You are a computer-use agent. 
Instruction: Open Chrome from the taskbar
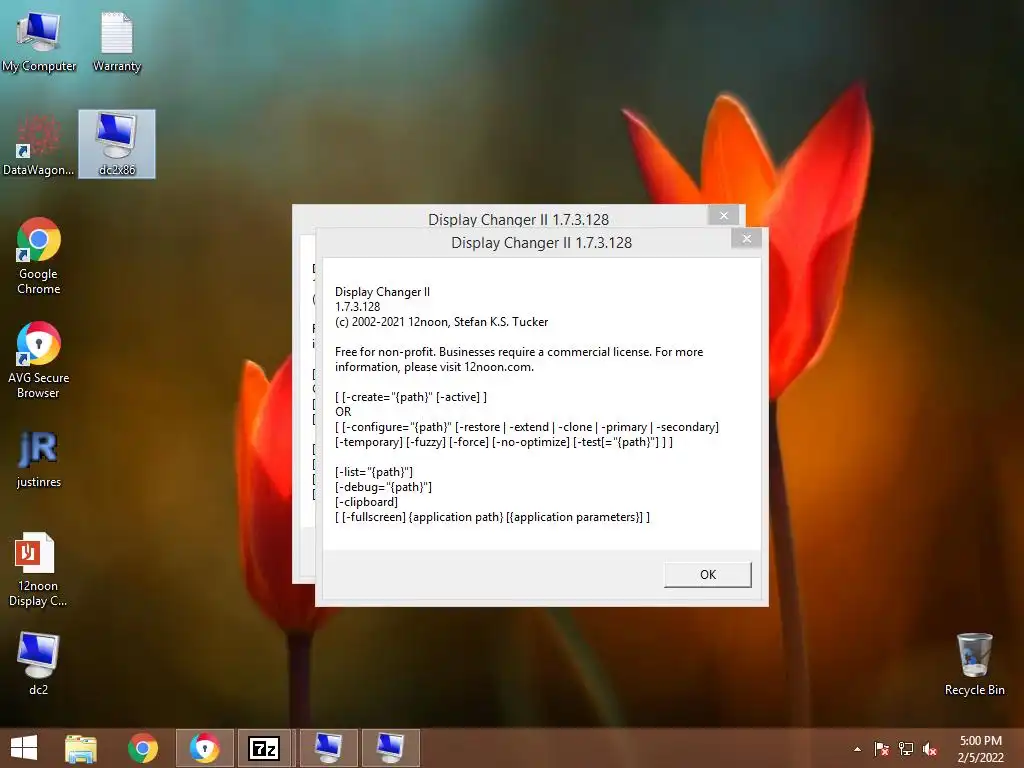coord(142,748)
